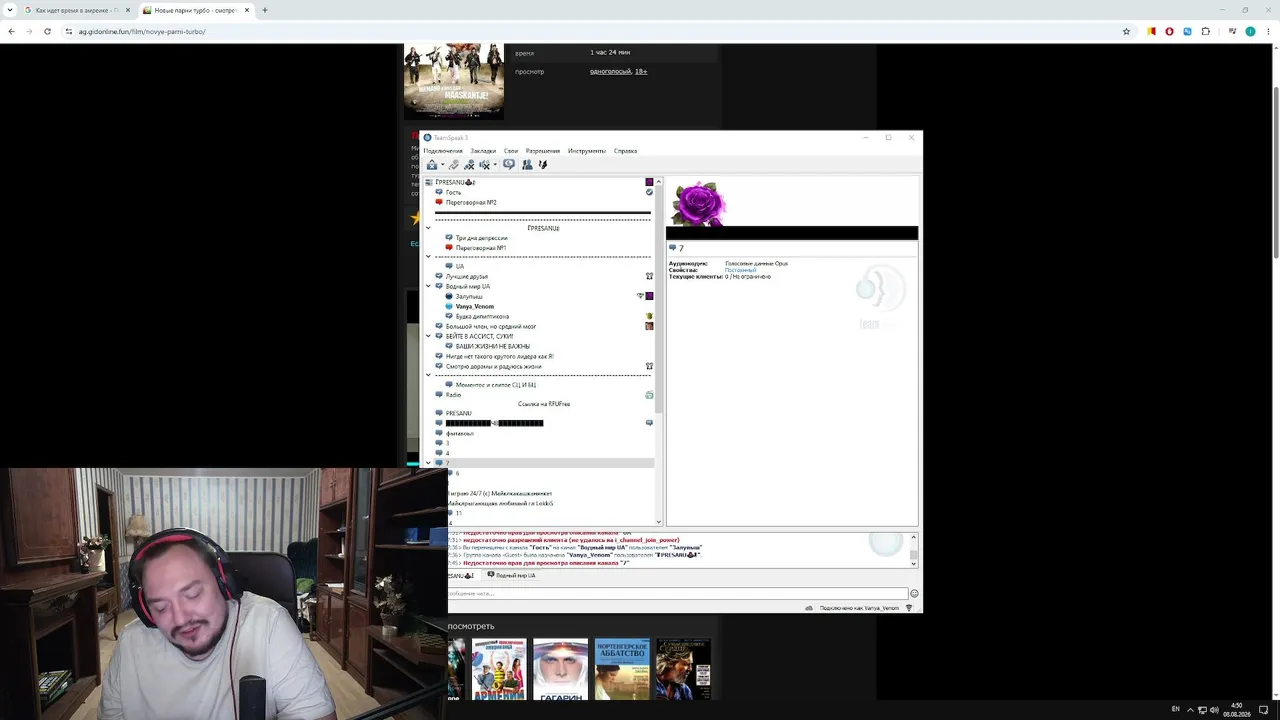Open the Свои menu in TeamSpeak

pyautogui.click(x=511, y=151)
